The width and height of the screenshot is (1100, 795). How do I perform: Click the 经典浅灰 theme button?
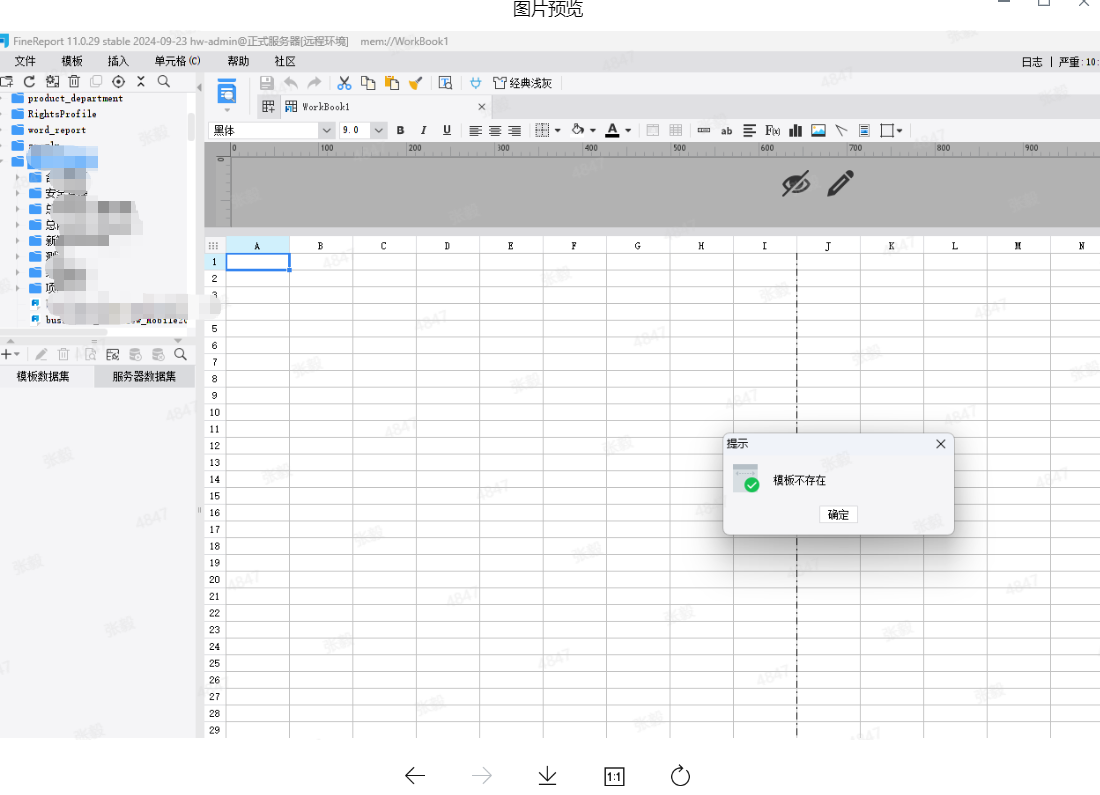click(x=523, y=83)
